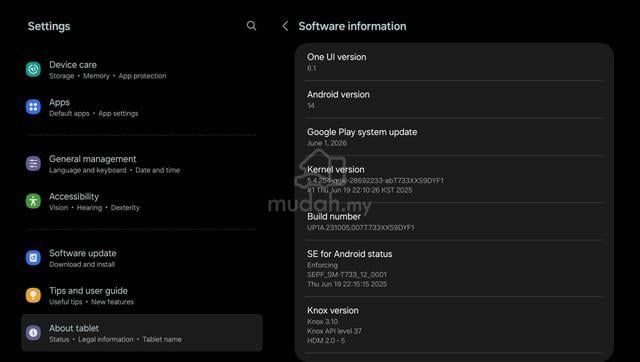Image resolution: width=640 pixels, height=362 pixels.
Task: Tap the Android version 14 row
Action: click(x=454, y=100)
